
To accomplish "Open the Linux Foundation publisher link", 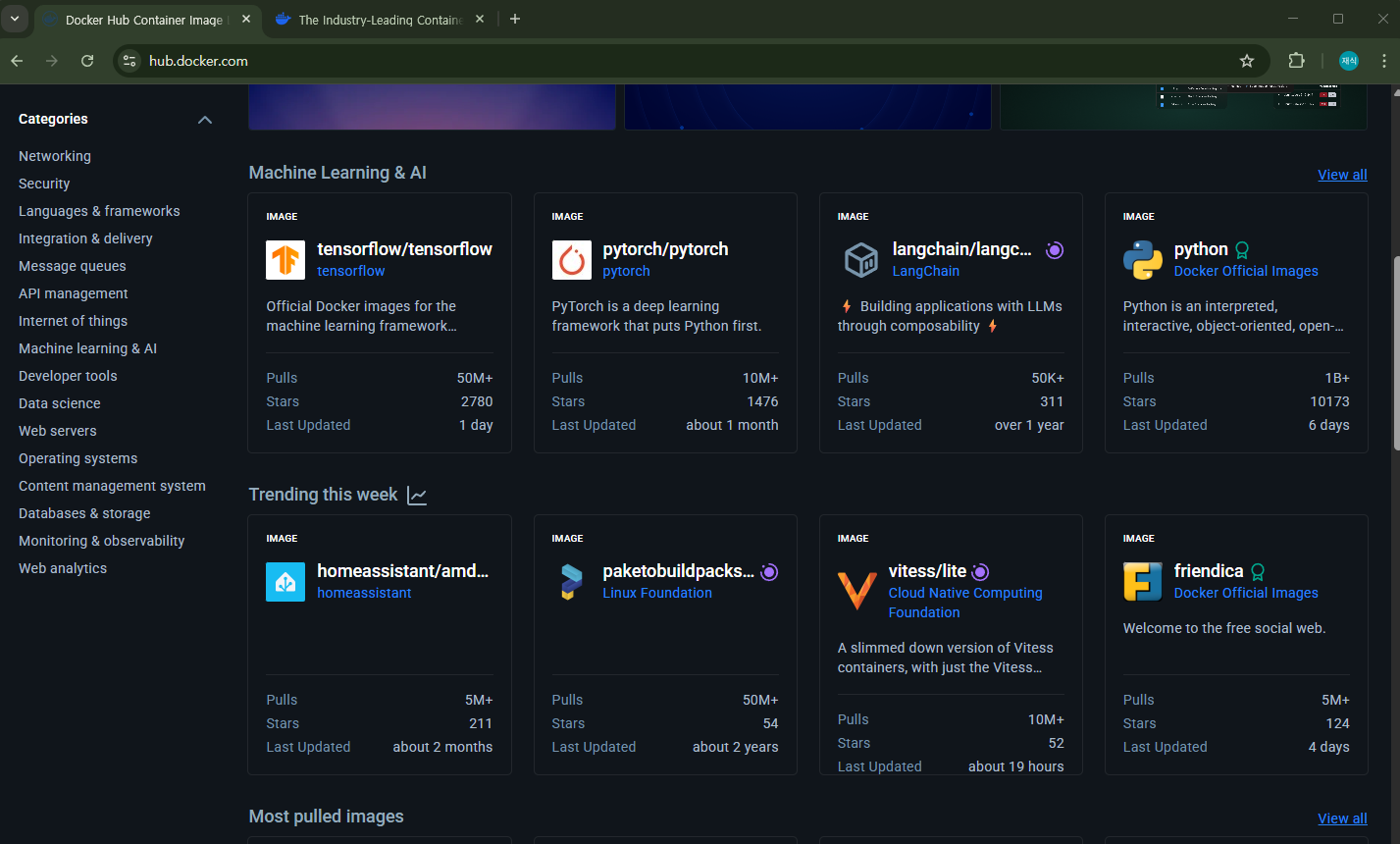I will click(x=657, y=593).
